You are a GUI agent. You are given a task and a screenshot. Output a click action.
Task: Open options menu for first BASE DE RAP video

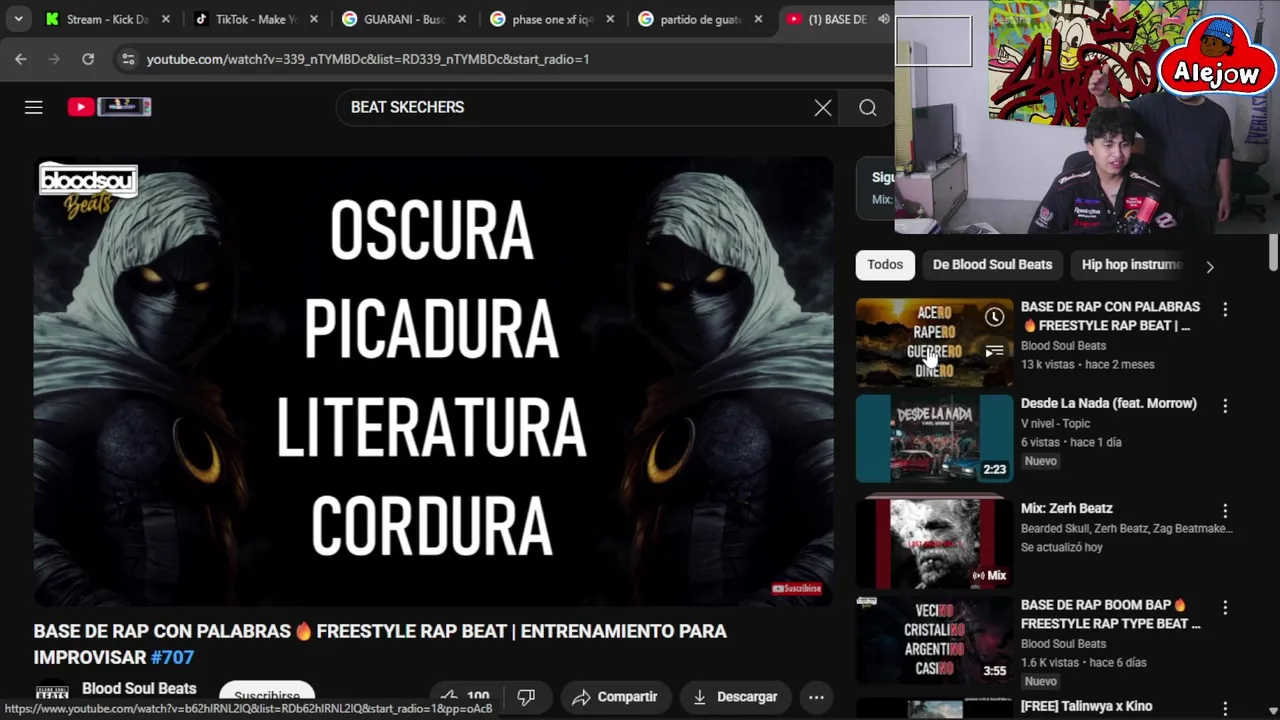1225,310
